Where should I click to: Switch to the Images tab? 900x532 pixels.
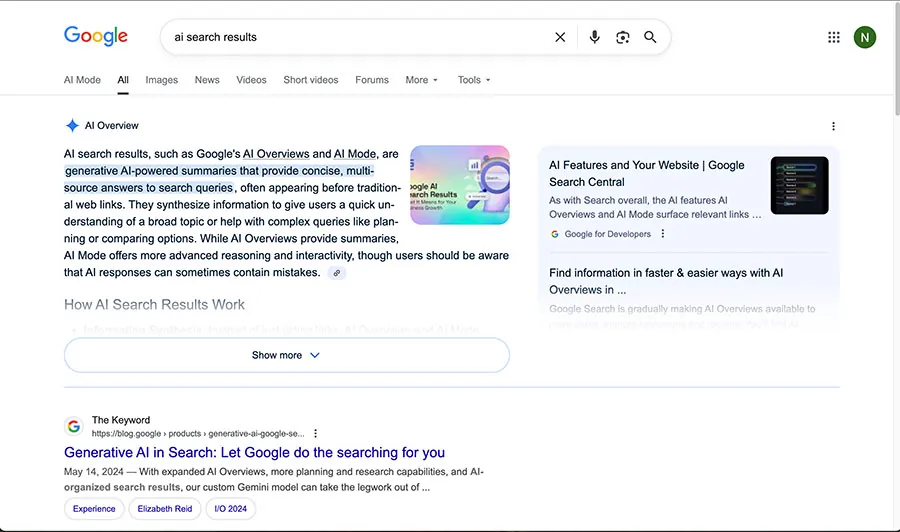pos(161,80)
